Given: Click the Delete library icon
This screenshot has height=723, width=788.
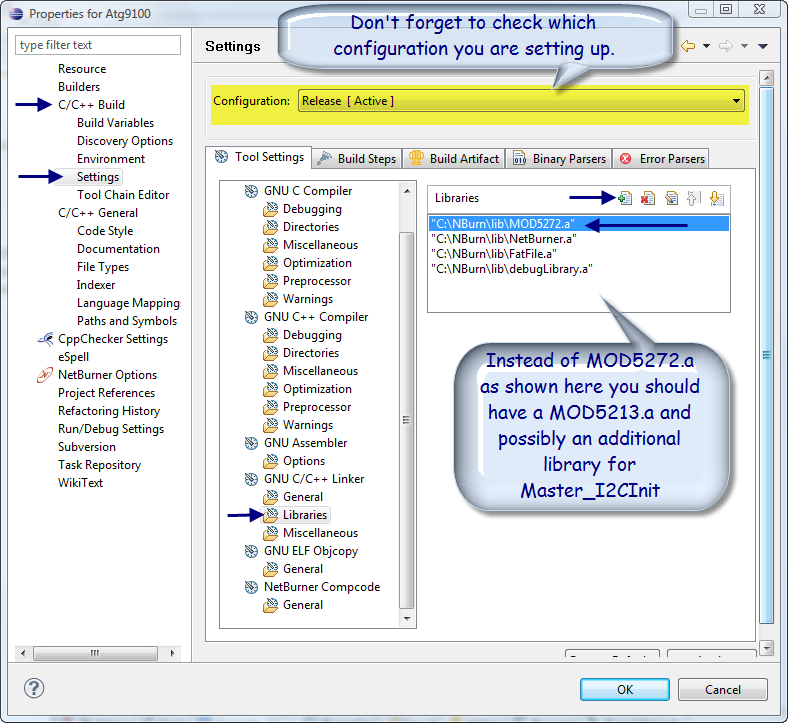Looking at the screenshot, I should tap(648, 198).
